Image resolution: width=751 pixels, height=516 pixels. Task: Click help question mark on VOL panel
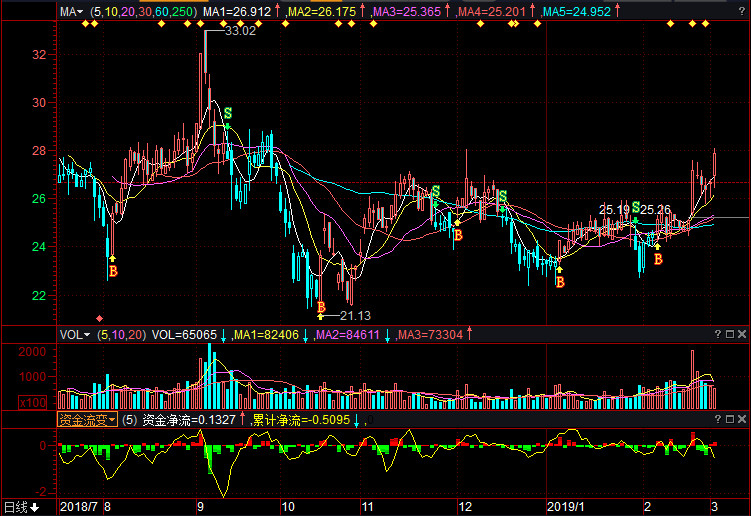pyautogui.click(x=717, y=334)
